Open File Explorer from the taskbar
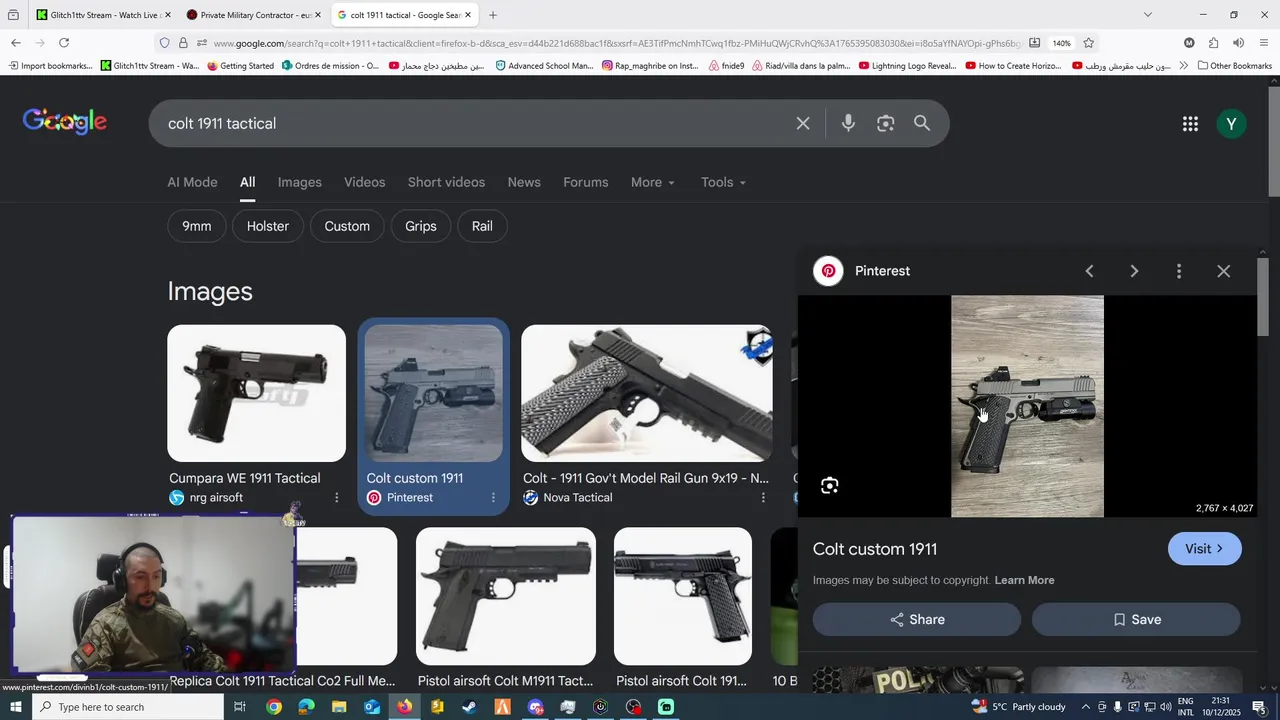Image resolution: width=1280 pixels, height=720 pixels. (x=339, y=707)
